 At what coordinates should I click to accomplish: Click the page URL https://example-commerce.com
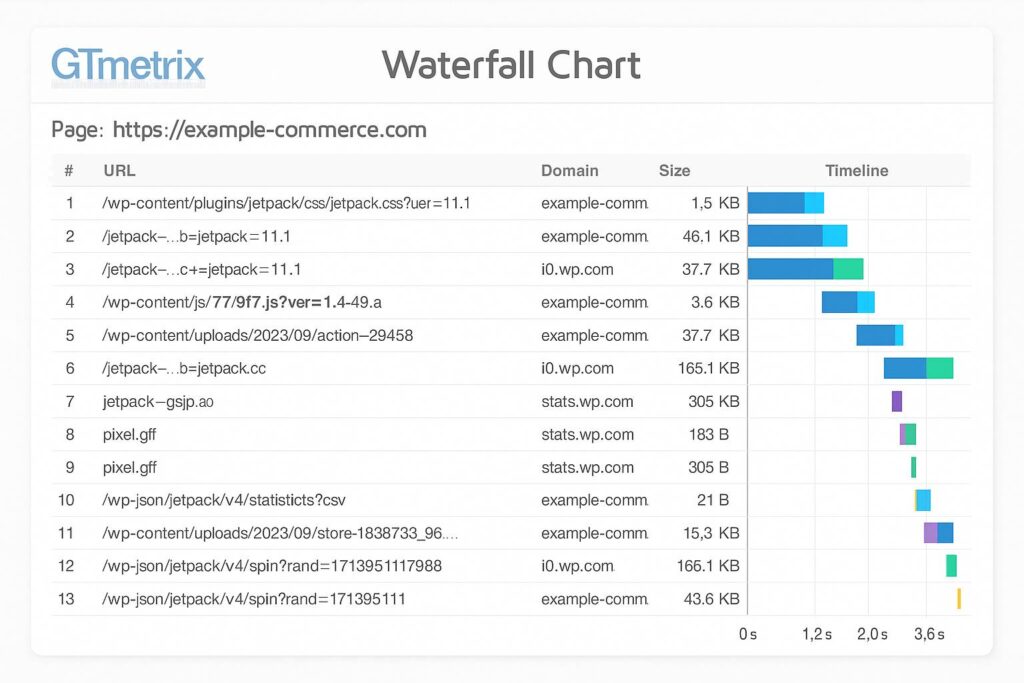(x=269, y=129)
